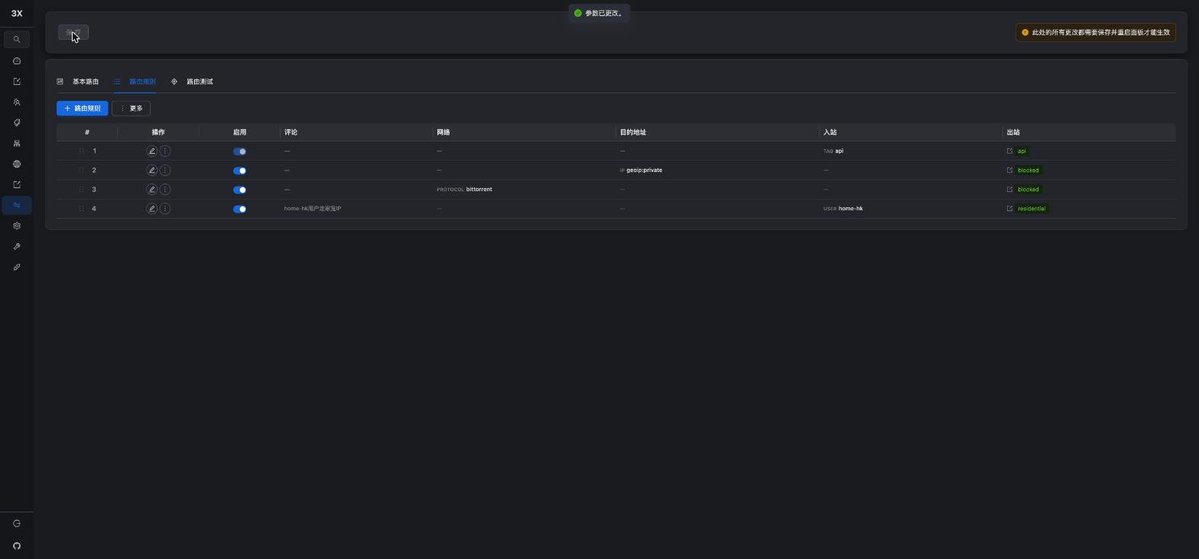1199x559 pixels.
Task: Click the residential outbound tag
Action: click(1032, 209)
